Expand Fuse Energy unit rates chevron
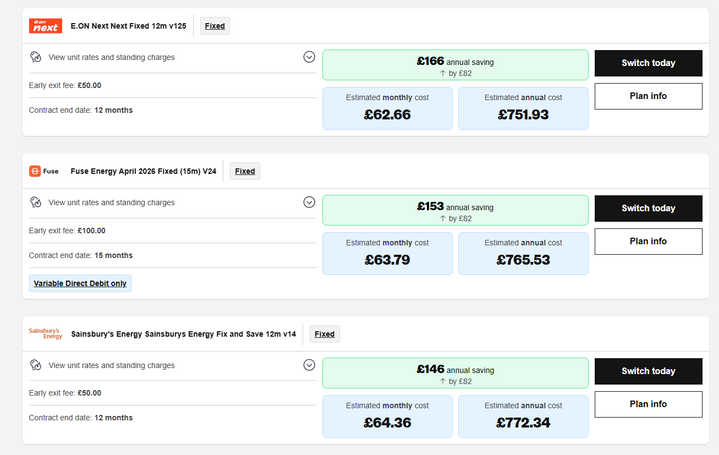This screenshot has width=719, height=455. coord(309,202)
